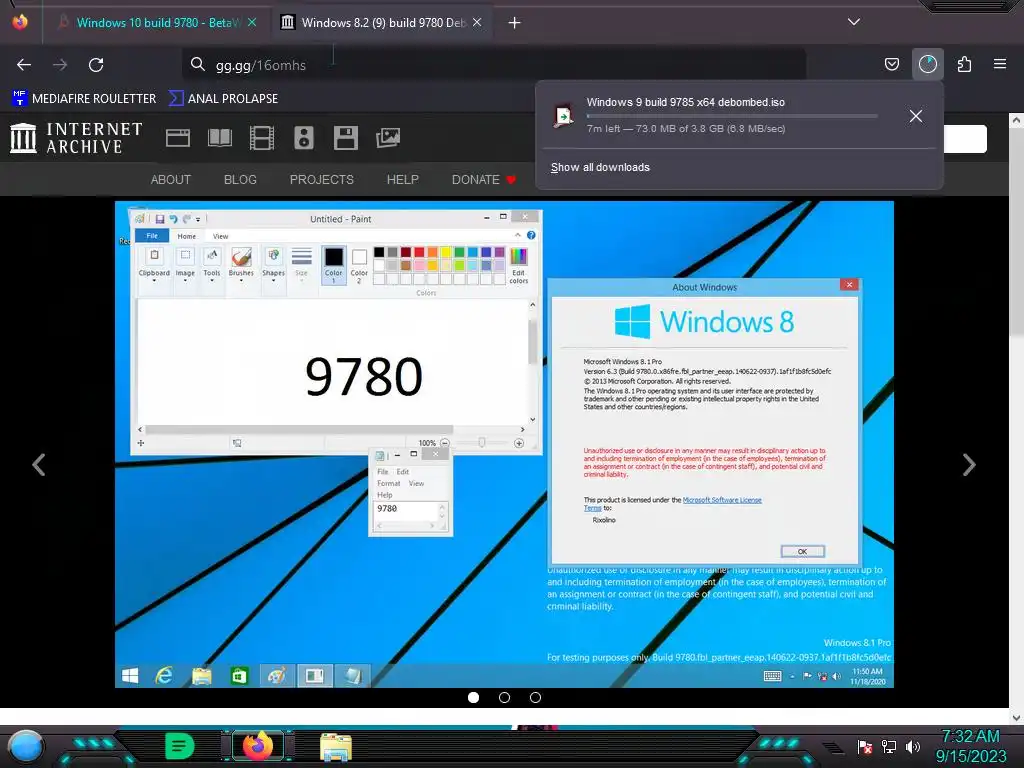Open the Web archive icon
The height and width of the screenshot is (768, 1024).
(x=178, y=138)
